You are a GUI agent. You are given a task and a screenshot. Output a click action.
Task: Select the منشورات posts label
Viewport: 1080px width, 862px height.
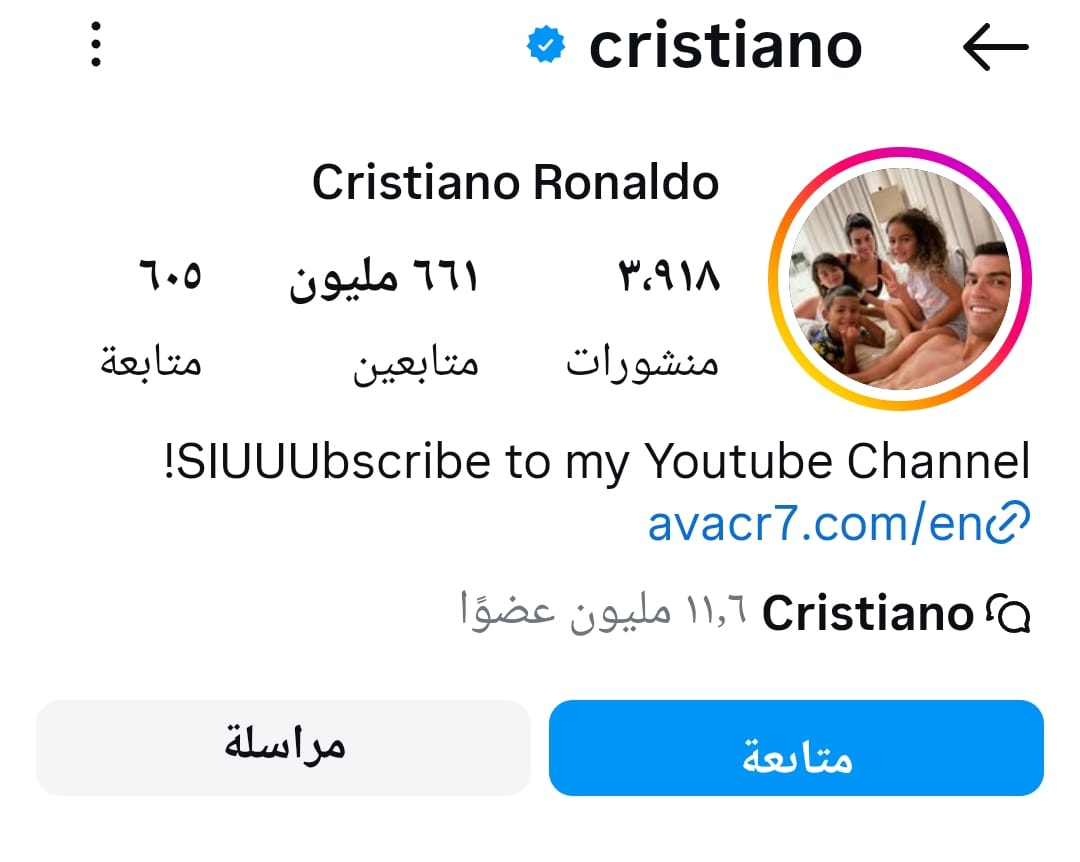(x=643, y=362)
